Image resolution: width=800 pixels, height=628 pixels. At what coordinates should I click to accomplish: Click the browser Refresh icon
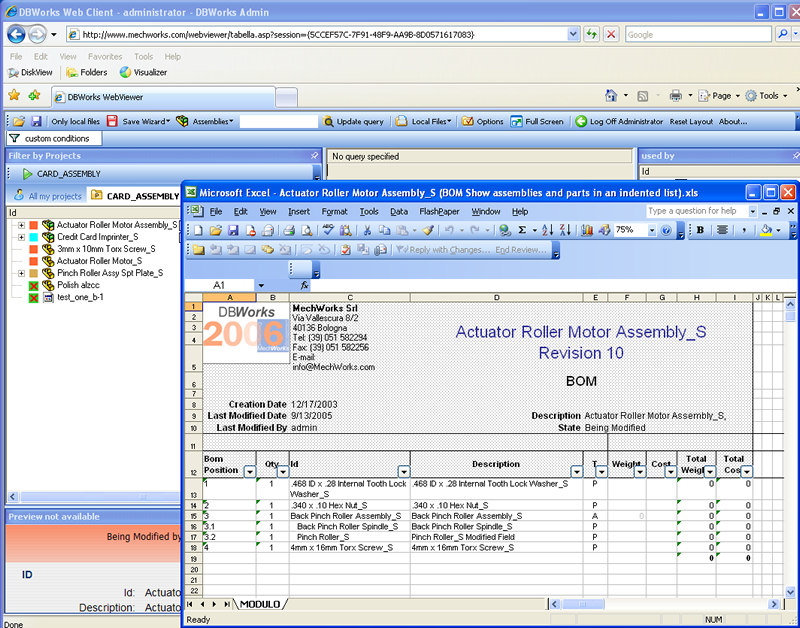pyautogui.click(x=591, y=34)
